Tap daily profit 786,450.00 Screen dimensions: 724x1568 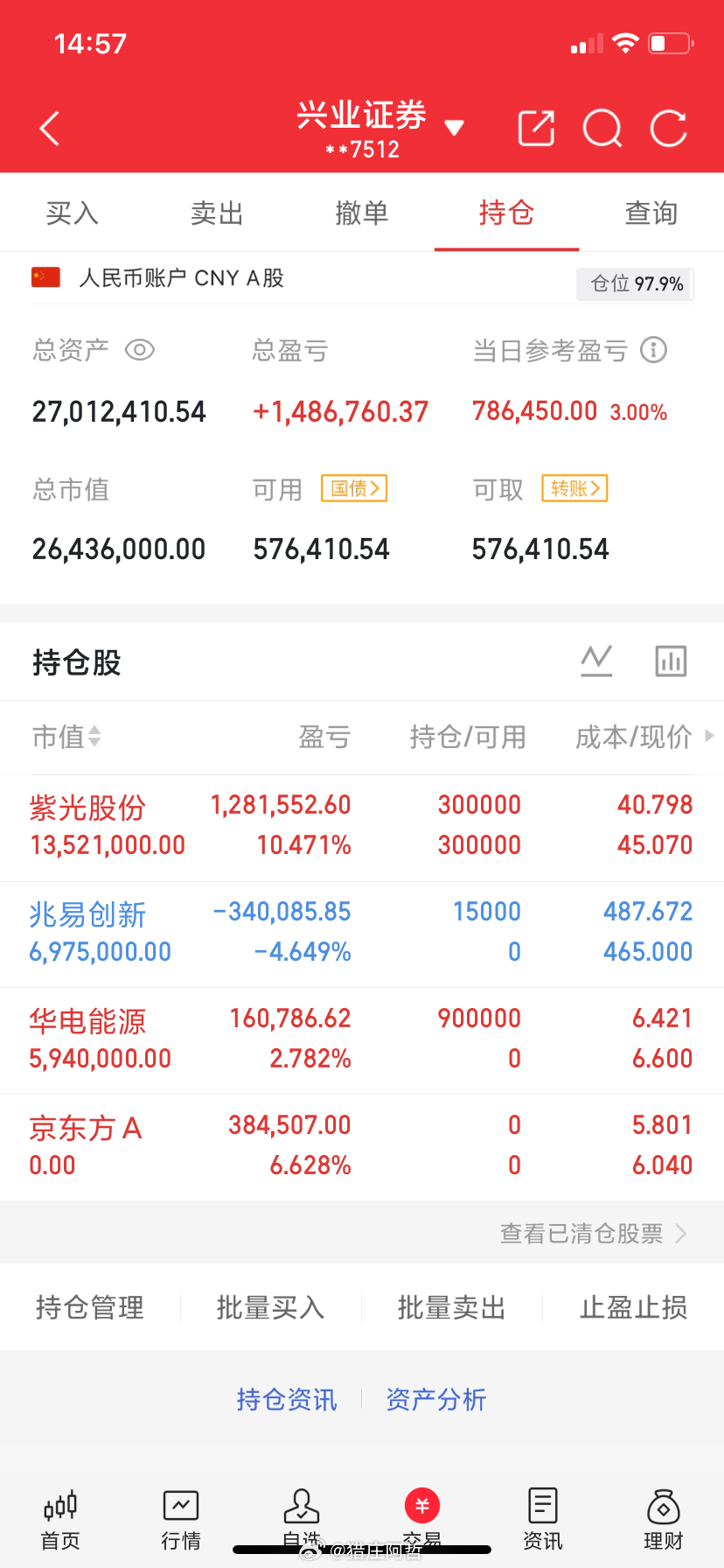535,410
